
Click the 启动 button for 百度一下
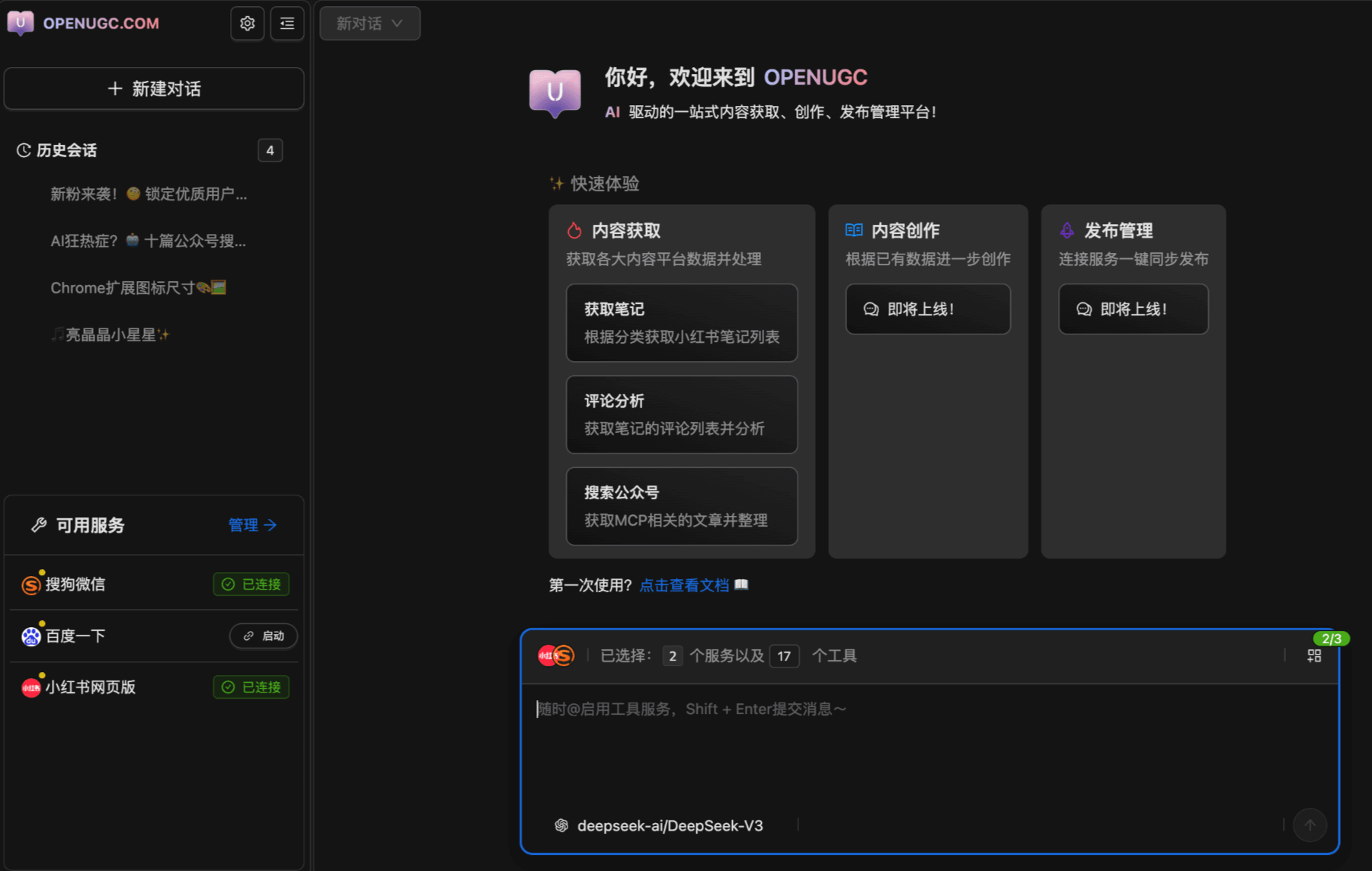click(264, 636)
